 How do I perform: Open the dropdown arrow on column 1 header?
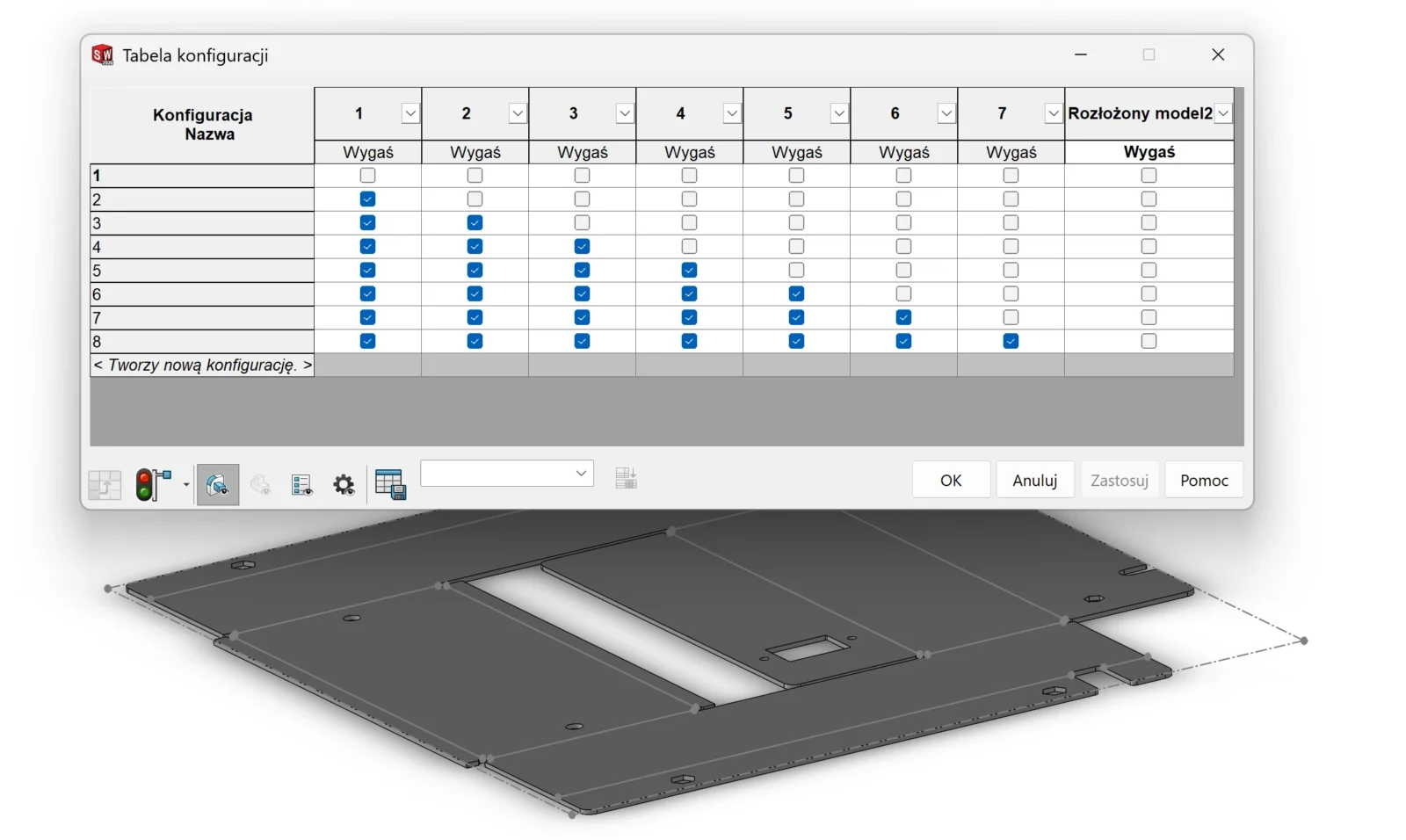tap(410, 113)
